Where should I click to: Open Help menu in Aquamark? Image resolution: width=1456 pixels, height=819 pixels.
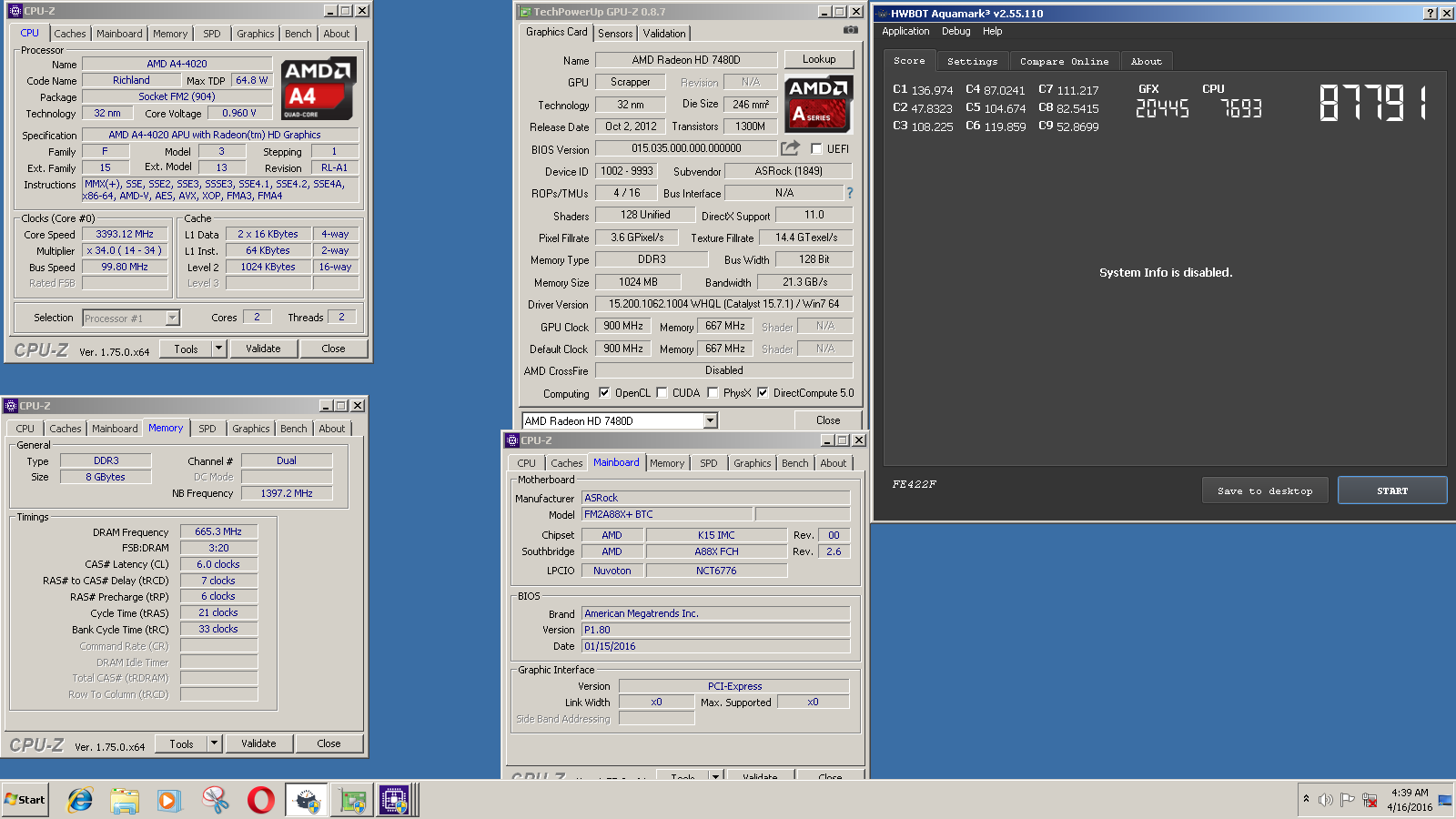coord(992,31)
